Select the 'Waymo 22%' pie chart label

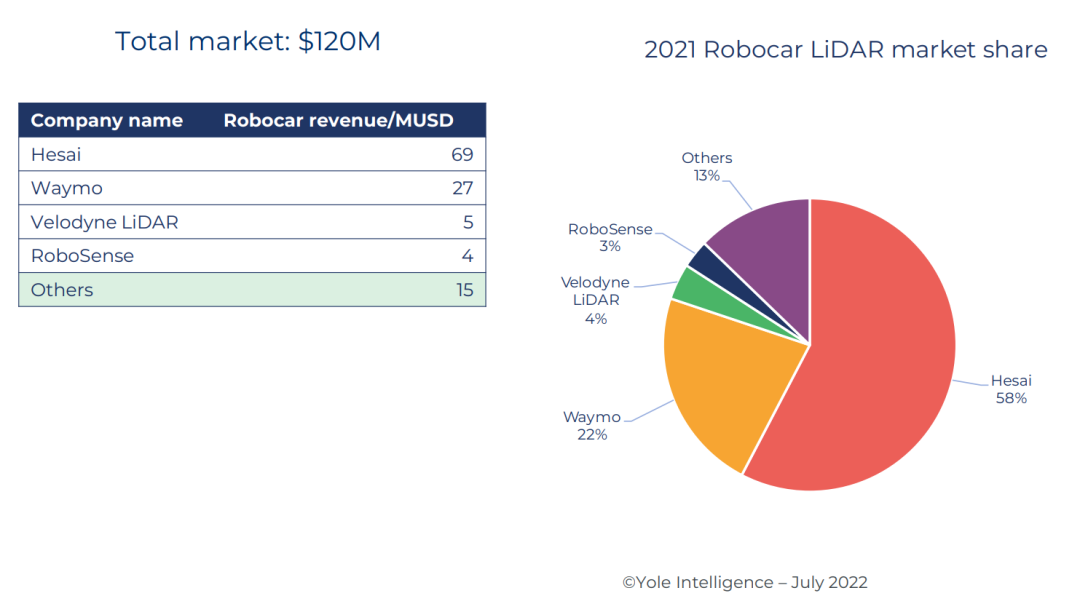pos(591,425)
